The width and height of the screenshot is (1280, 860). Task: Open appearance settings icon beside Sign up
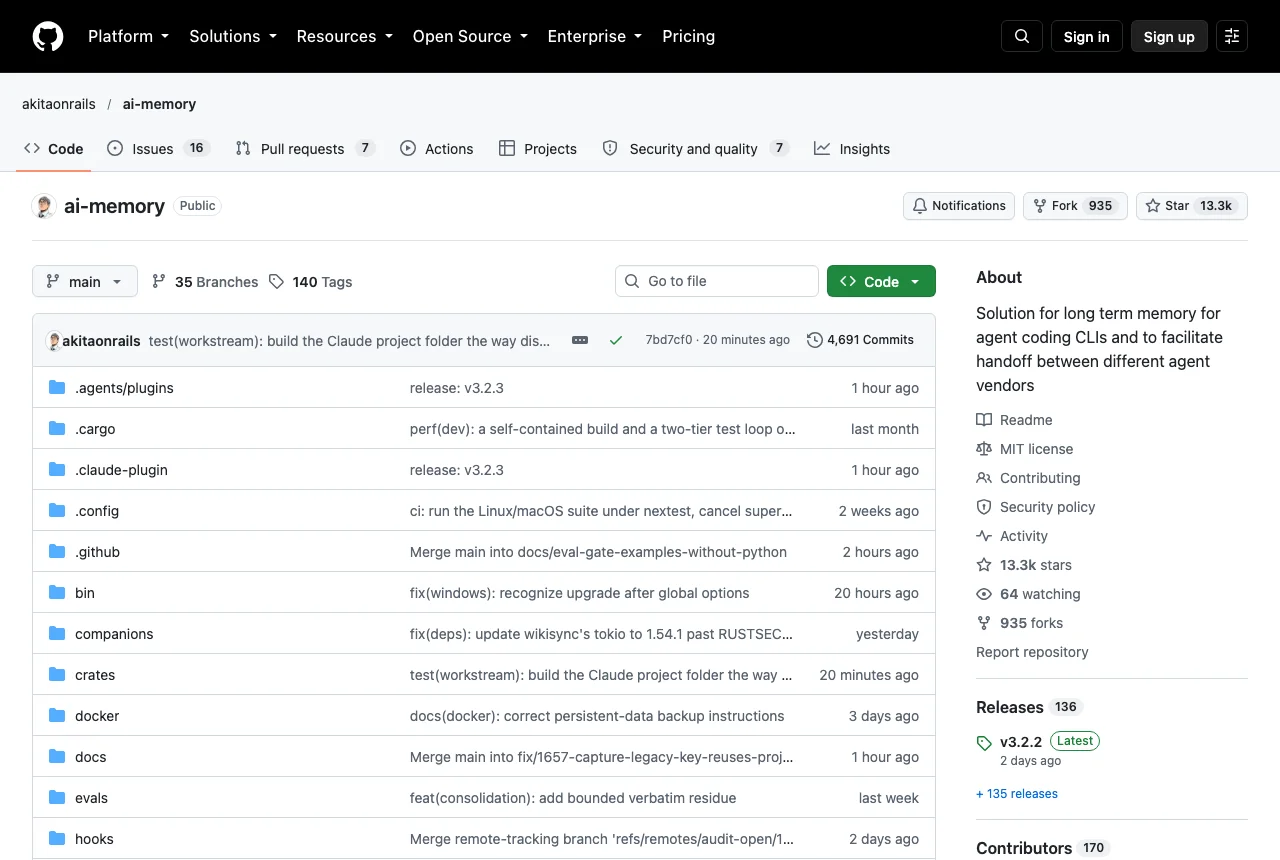(x=1232, y=36)
